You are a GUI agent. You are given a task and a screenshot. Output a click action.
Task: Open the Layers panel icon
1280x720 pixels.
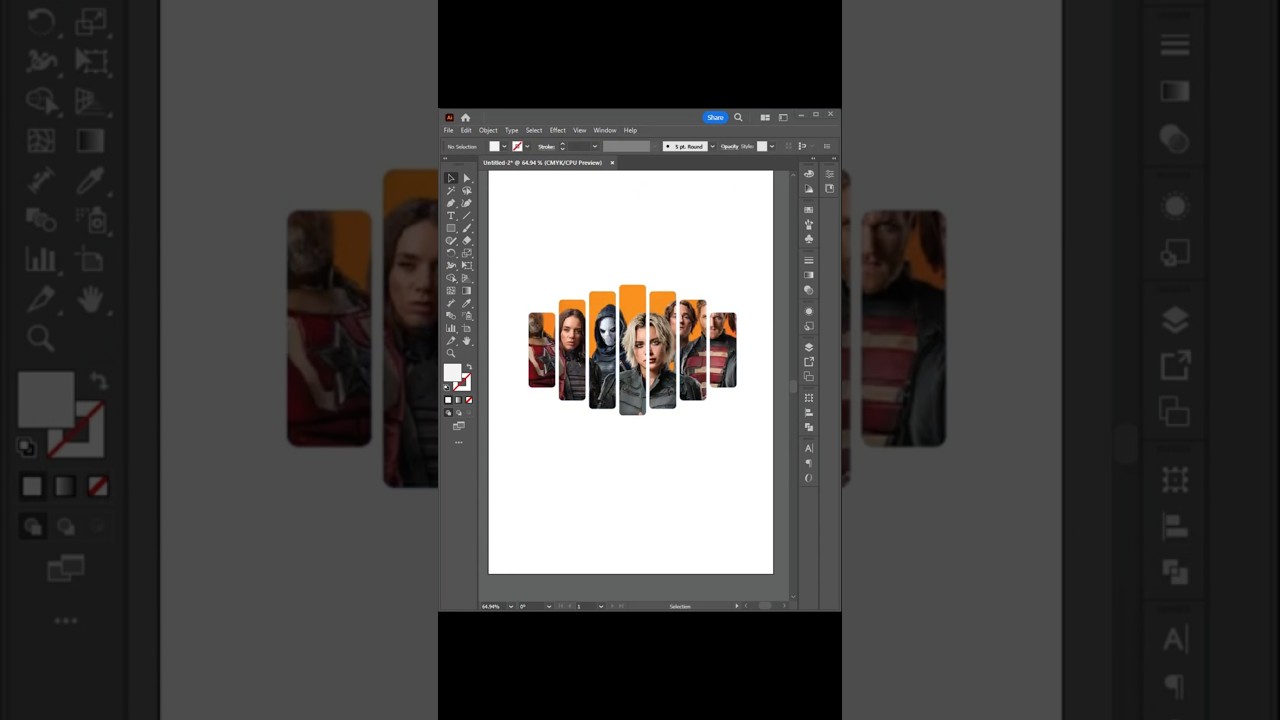[x=809, y=347]
